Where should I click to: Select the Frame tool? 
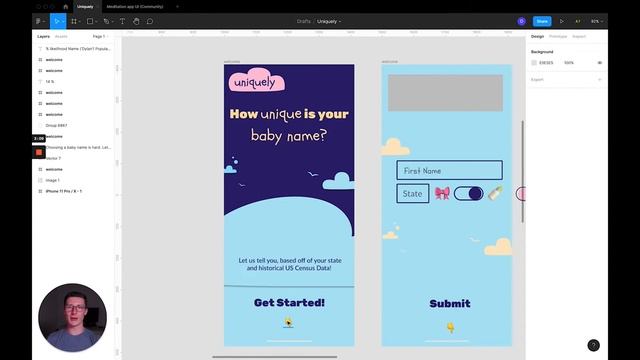74,21
